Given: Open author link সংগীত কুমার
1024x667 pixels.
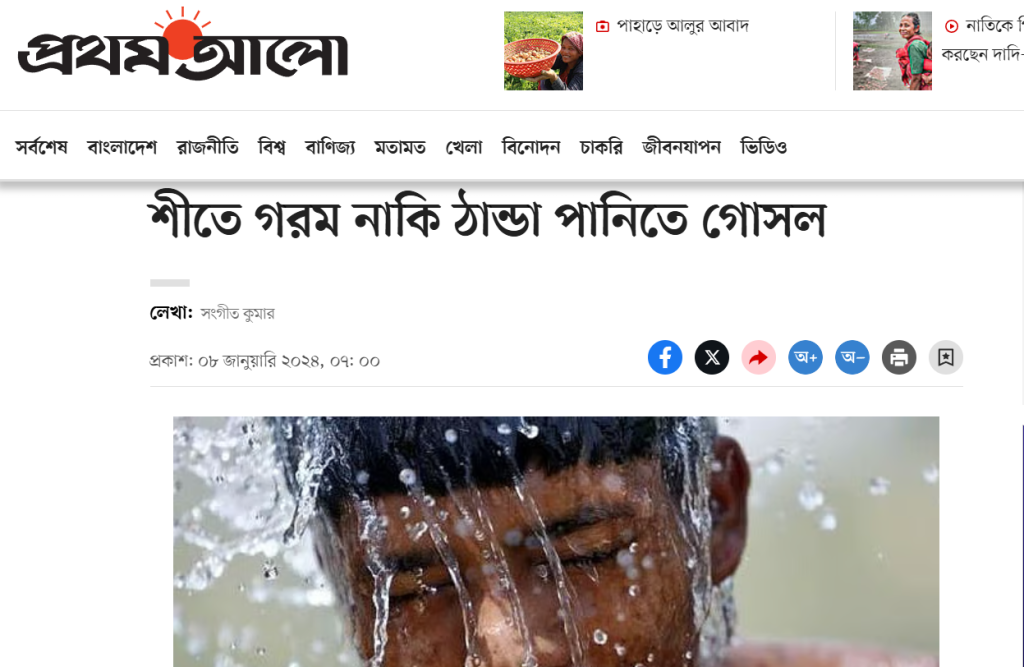Looking at the screenshot, I should coord(238,314).
